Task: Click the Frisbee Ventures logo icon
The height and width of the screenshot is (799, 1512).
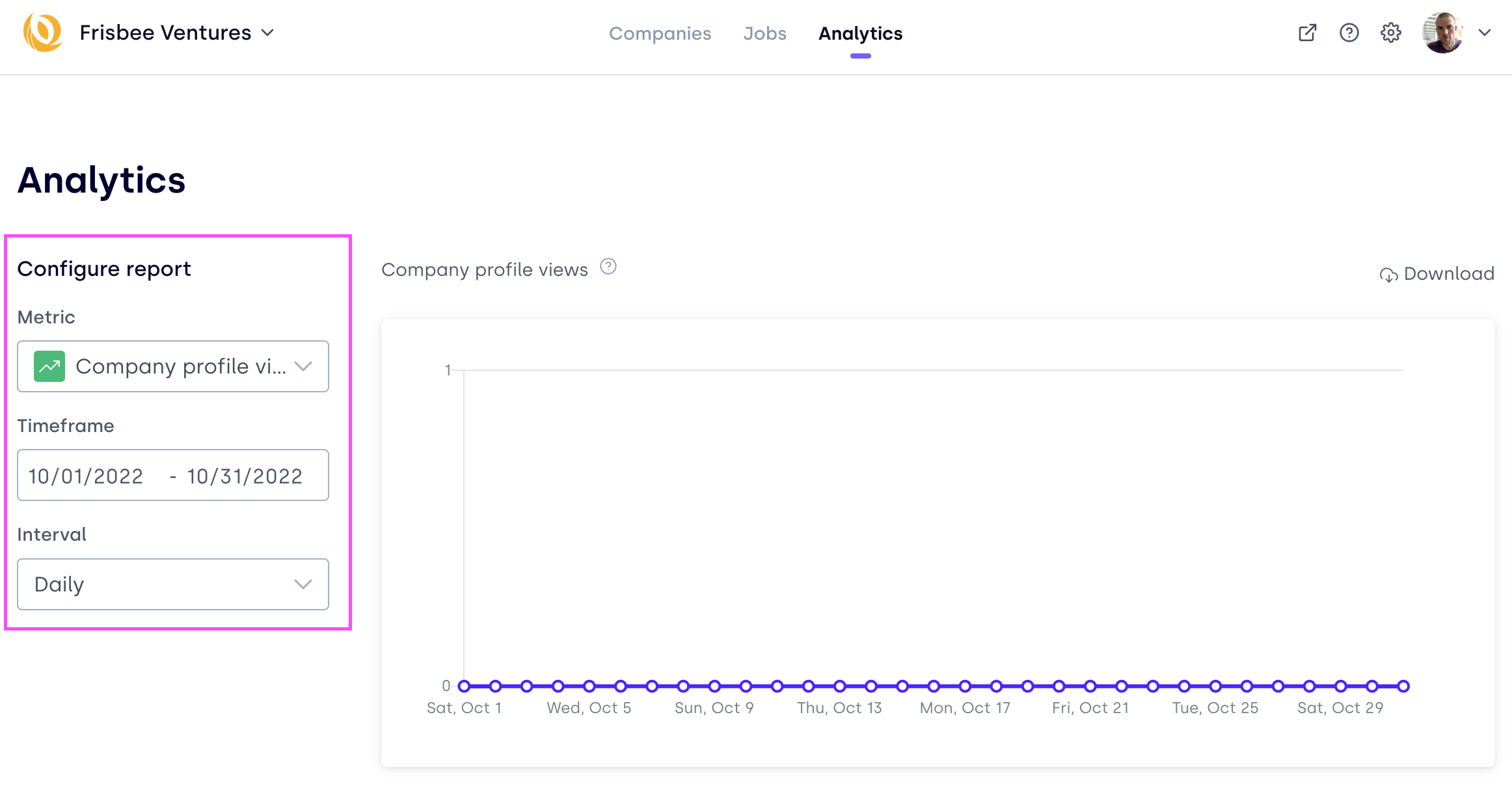Action: point(43,33)
